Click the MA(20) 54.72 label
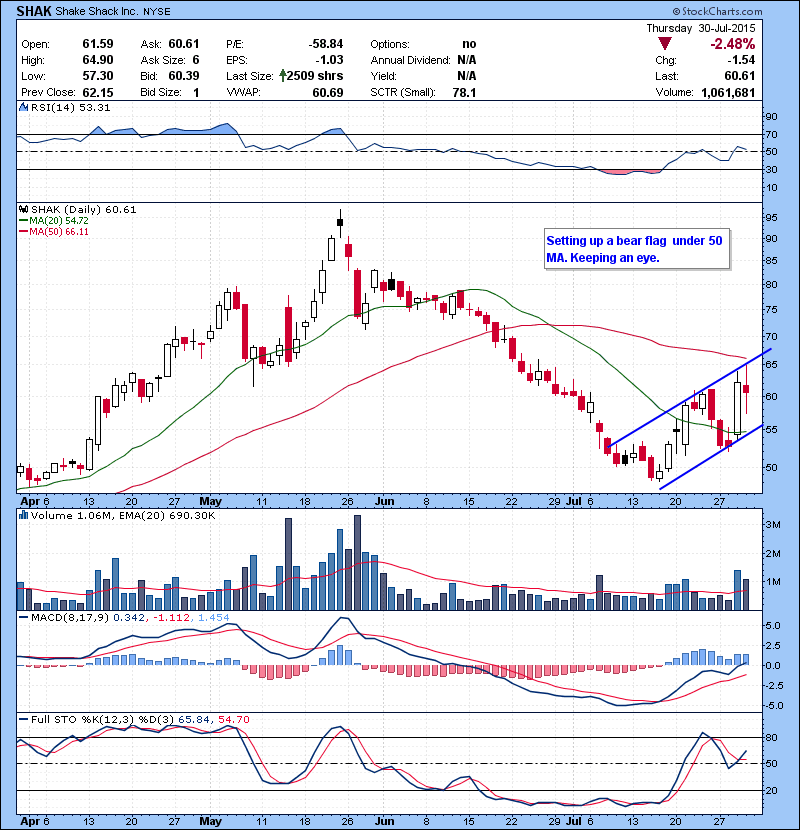The image size is (800, 830). (59, 221)
